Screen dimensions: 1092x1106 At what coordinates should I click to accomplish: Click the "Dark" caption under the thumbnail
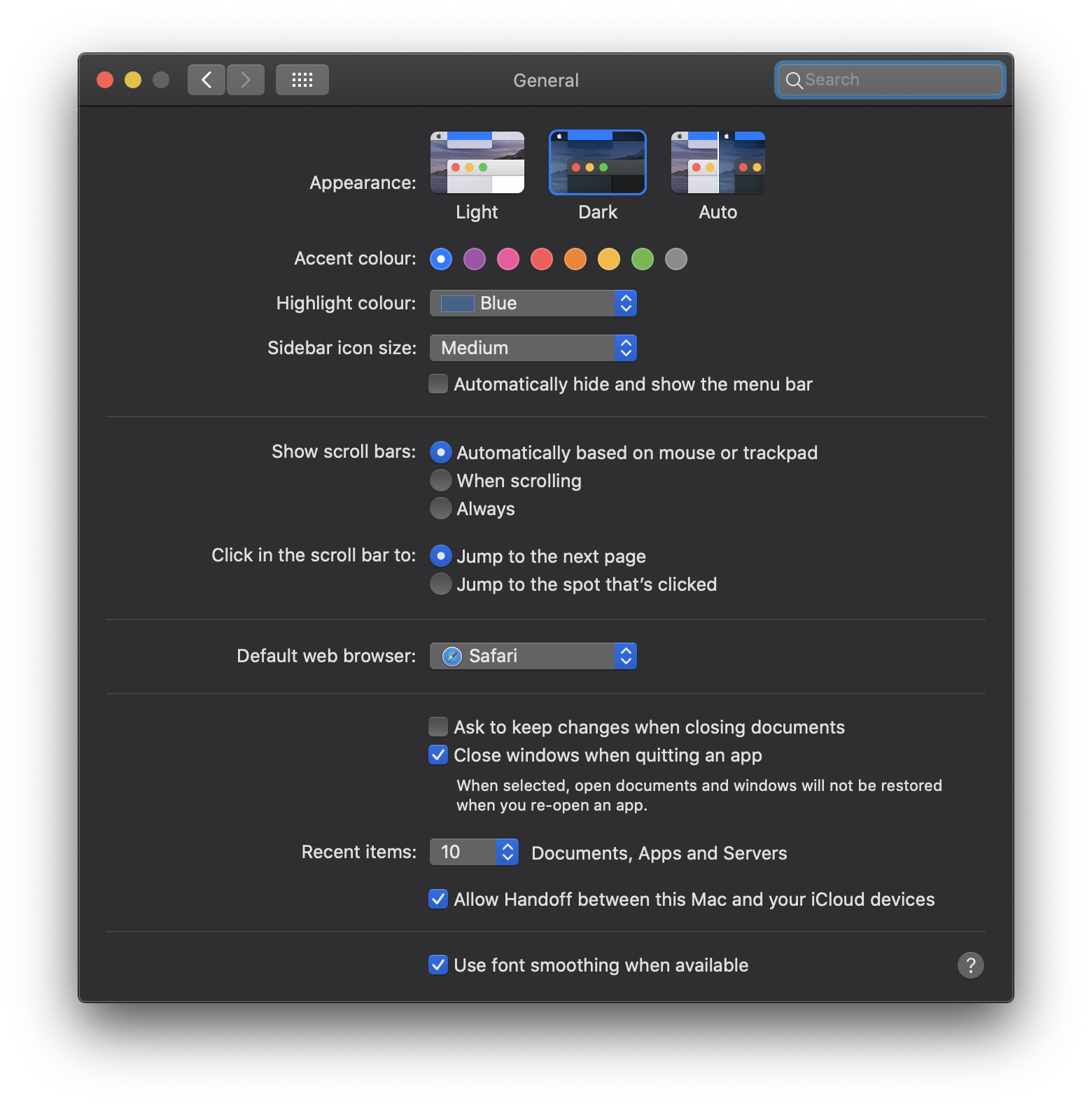(598, 212)
